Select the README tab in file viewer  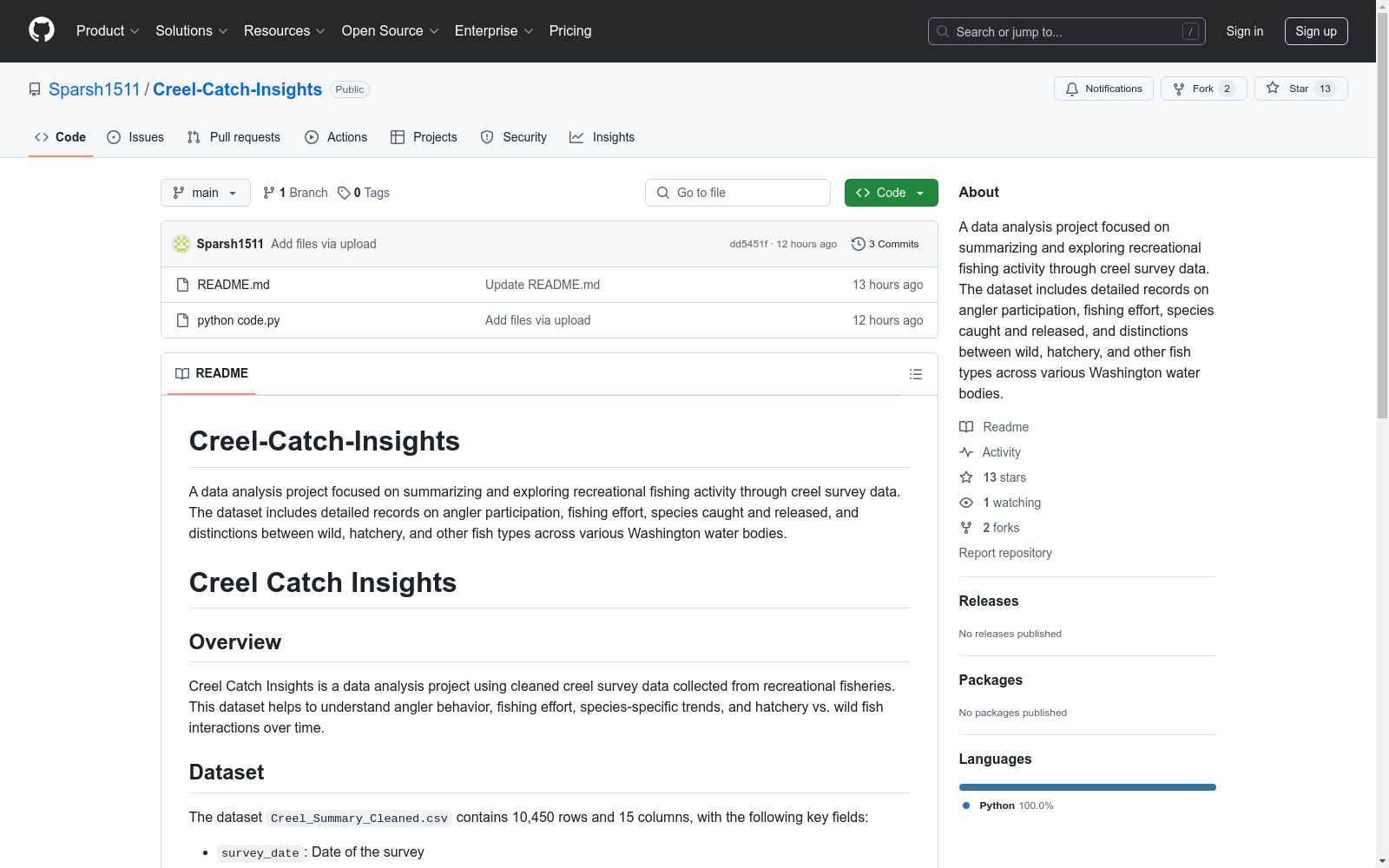[212, 373]
